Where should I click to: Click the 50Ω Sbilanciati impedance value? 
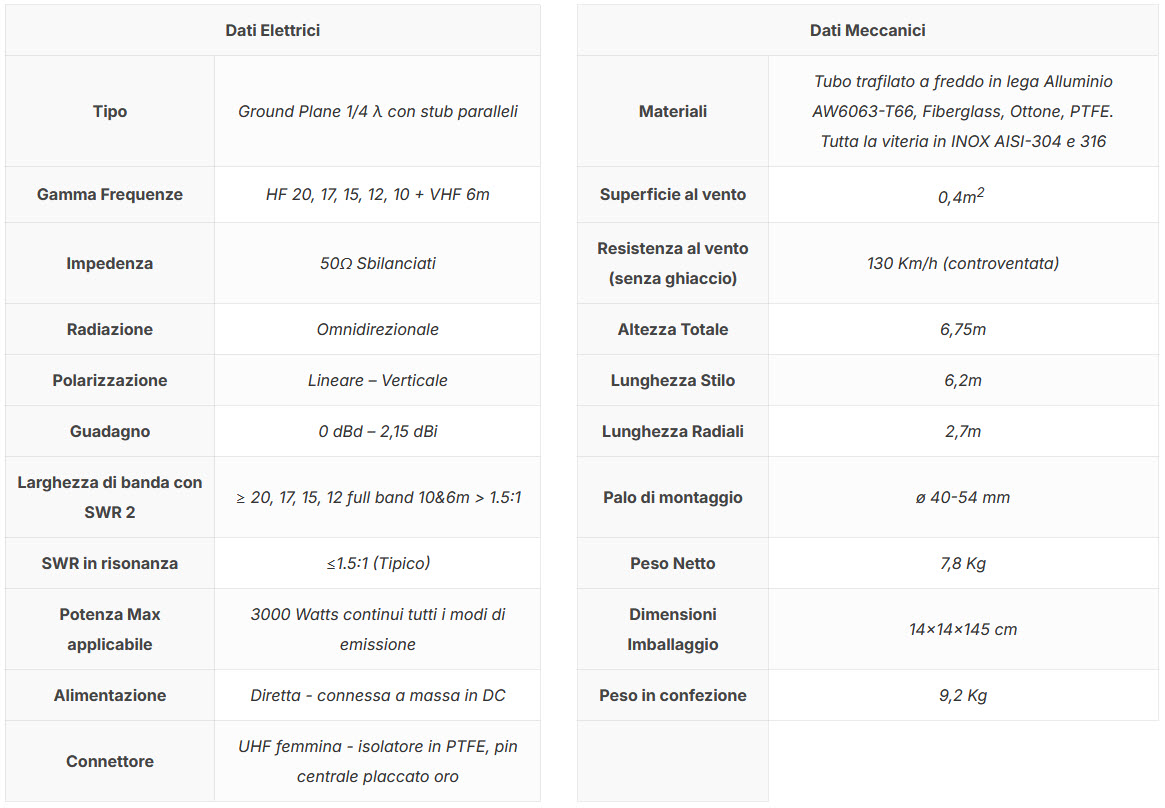pos(377,263)
